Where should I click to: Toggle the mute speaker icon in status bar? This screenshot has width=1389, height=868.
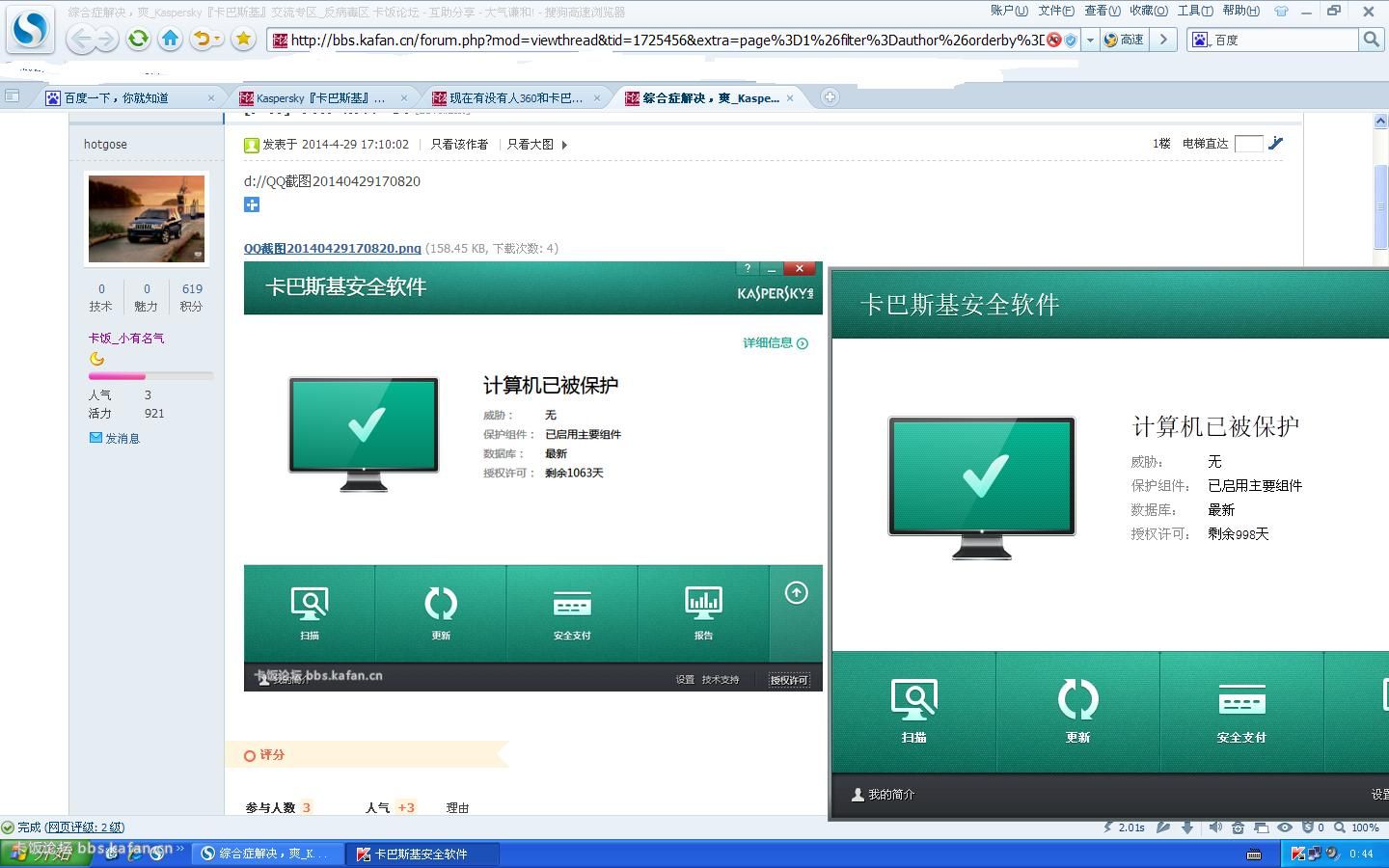[x=1215, y=827]
